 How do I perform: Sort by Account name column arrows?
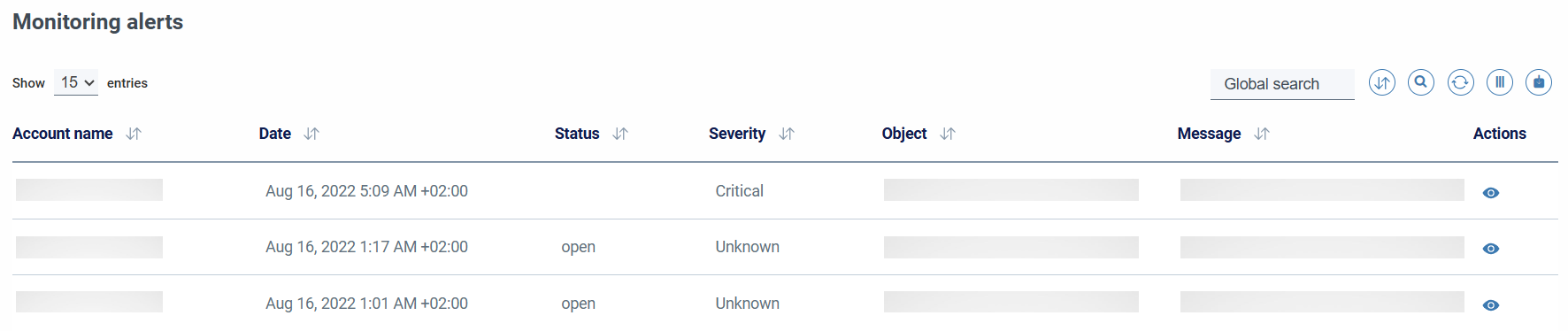(x=134, y=134)
